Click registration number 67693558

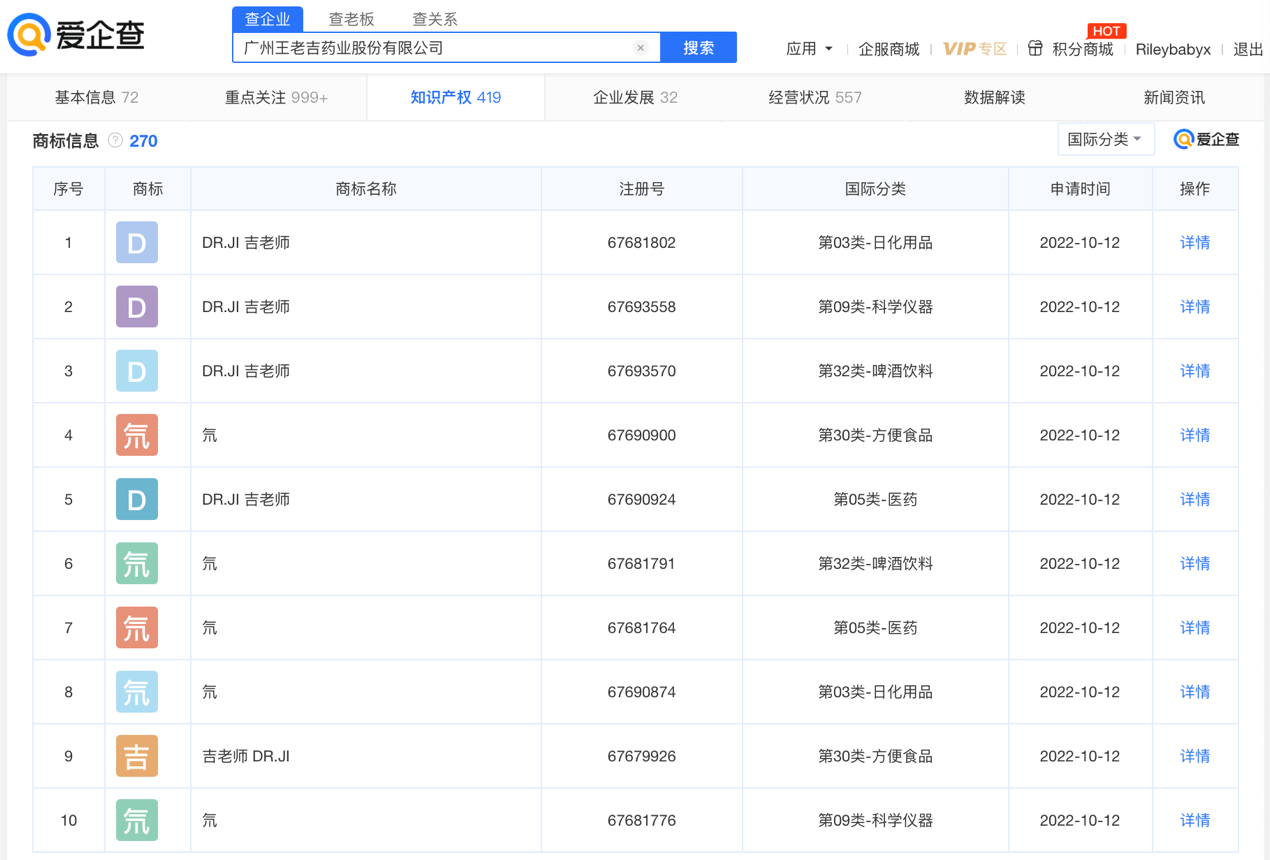pyautogui.click(x=641, y=307)
